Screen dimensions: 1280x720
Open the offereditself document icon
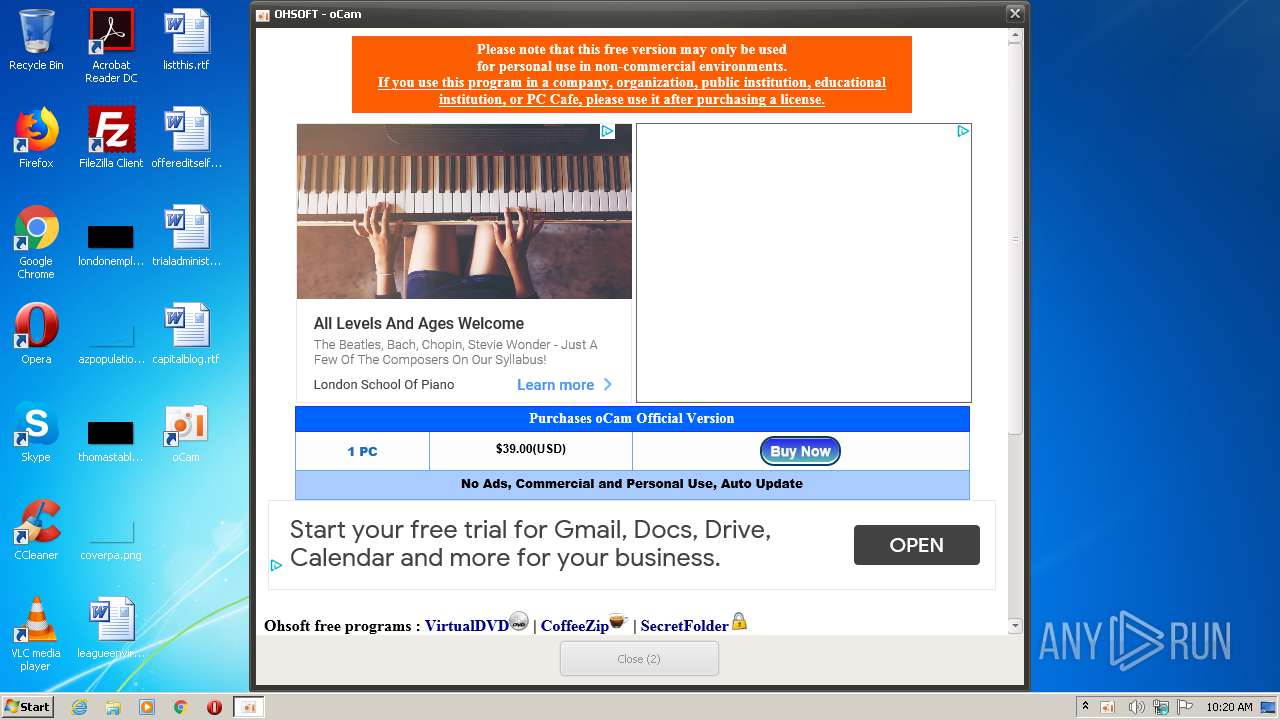[x=186, y=138]
